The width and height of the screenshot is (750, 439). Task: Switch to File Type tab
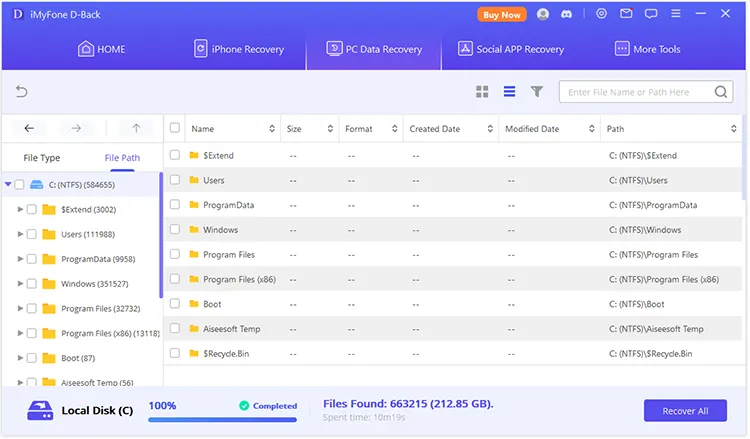42,158
